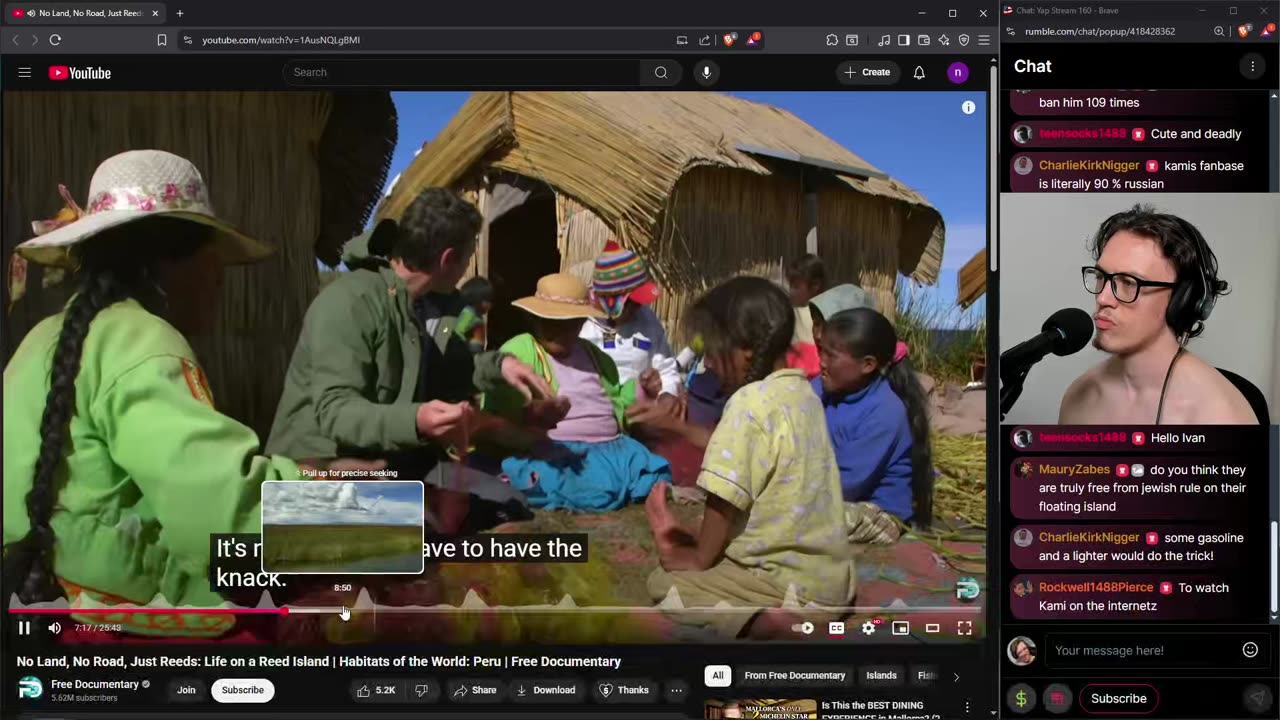This screenshot has width=1280, height=720.
Task: Select the From Free Documentary chip
Action: tap(795, 676)
